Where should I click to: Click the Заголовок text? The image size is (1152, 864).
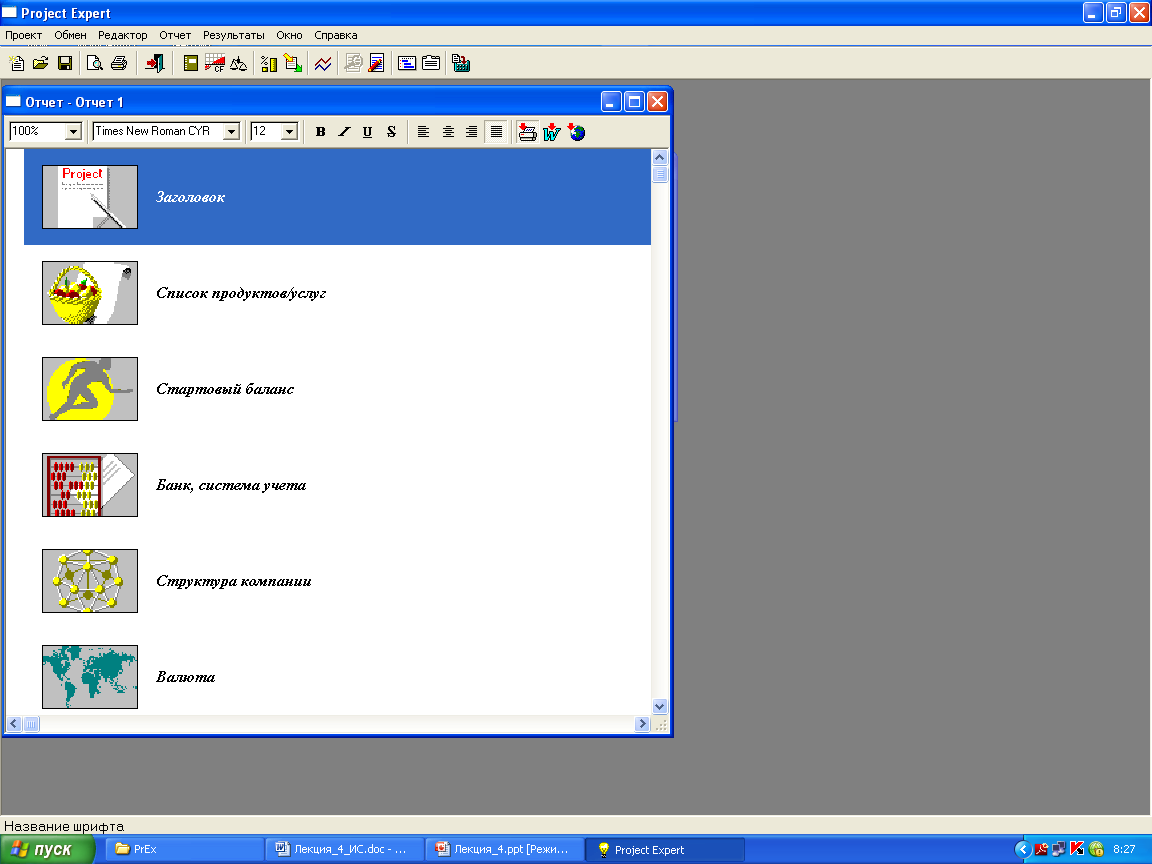(x=190, y=197)
